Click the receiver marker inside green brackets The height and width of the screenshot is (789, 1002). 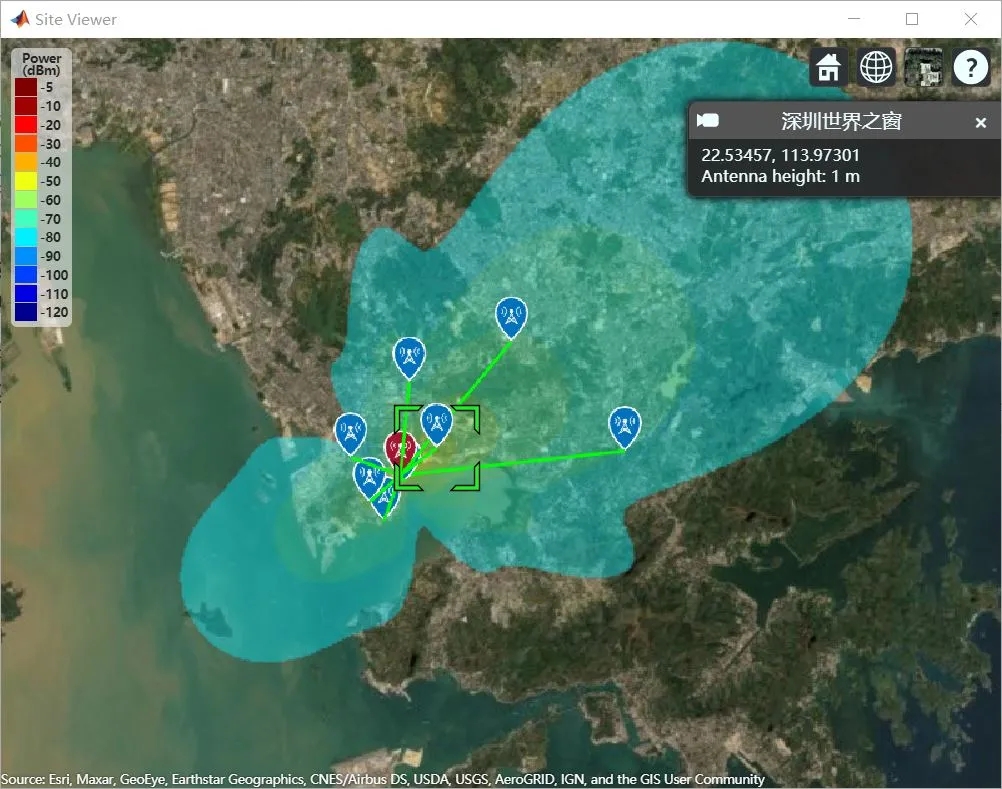tap(437, 424)
